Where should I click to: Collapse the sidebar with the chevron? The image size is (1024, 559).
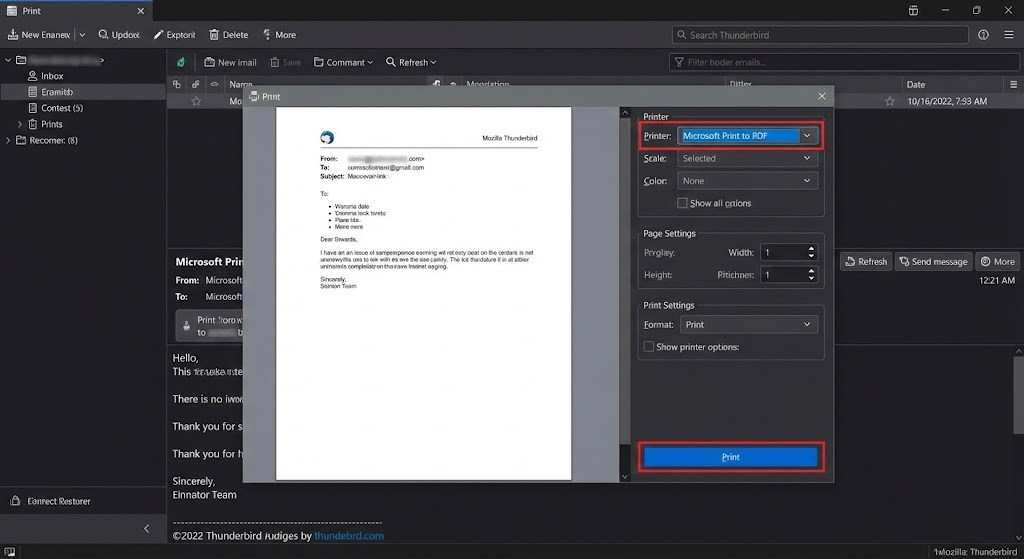[x=146, y=528]
